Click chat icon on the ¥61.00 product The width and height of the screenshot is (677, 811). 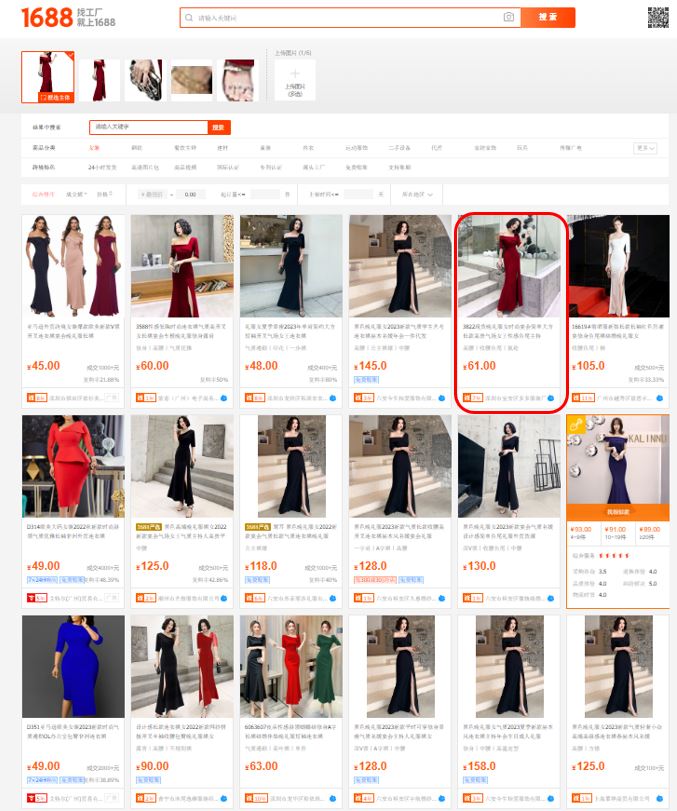coord(551,398)
